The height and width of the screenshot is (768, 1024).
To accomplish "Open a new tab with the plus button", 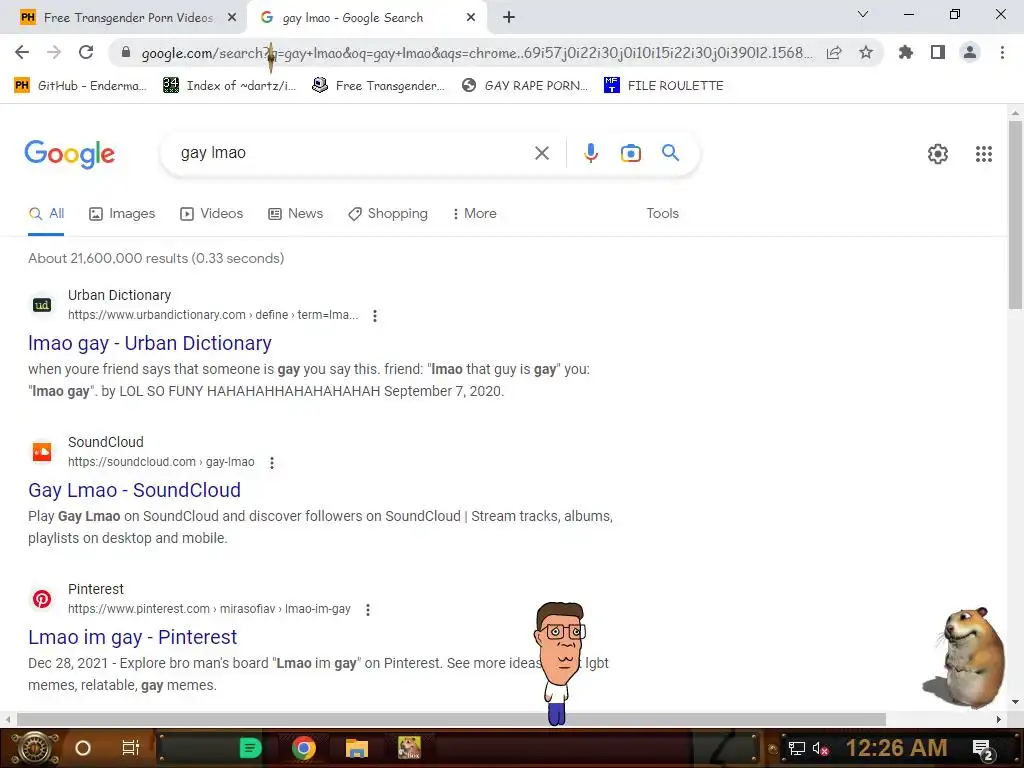I will 509,18.
